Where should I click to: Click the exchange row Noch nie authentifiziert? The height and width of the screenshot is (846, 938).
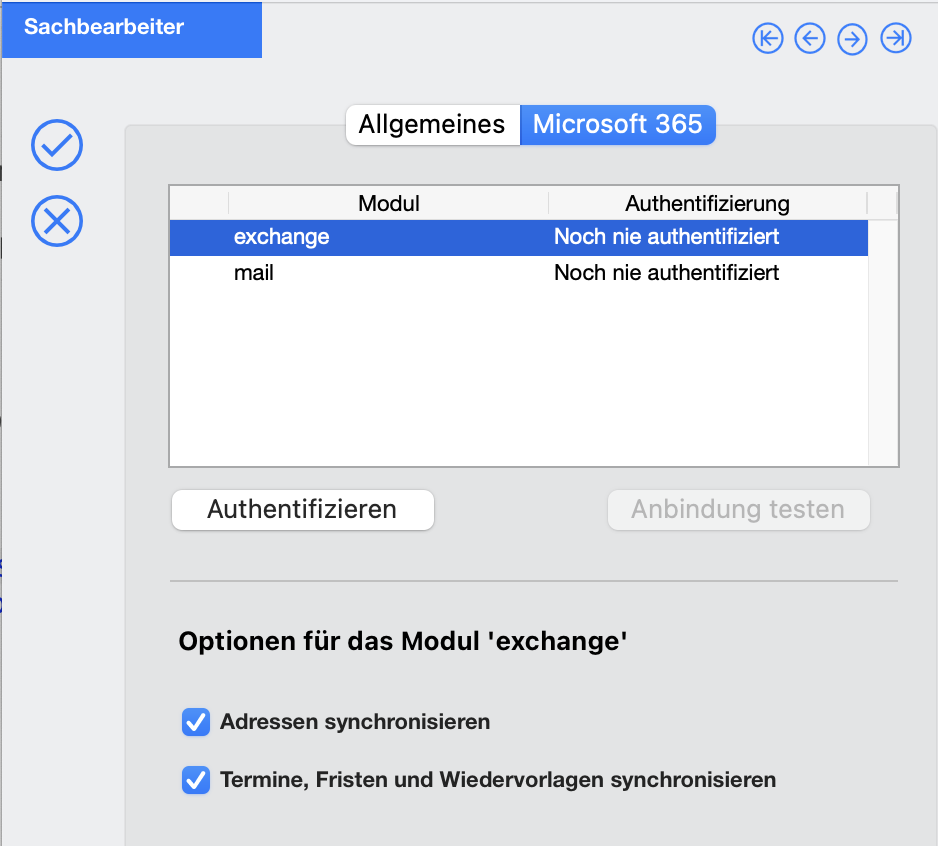[666, 238]
